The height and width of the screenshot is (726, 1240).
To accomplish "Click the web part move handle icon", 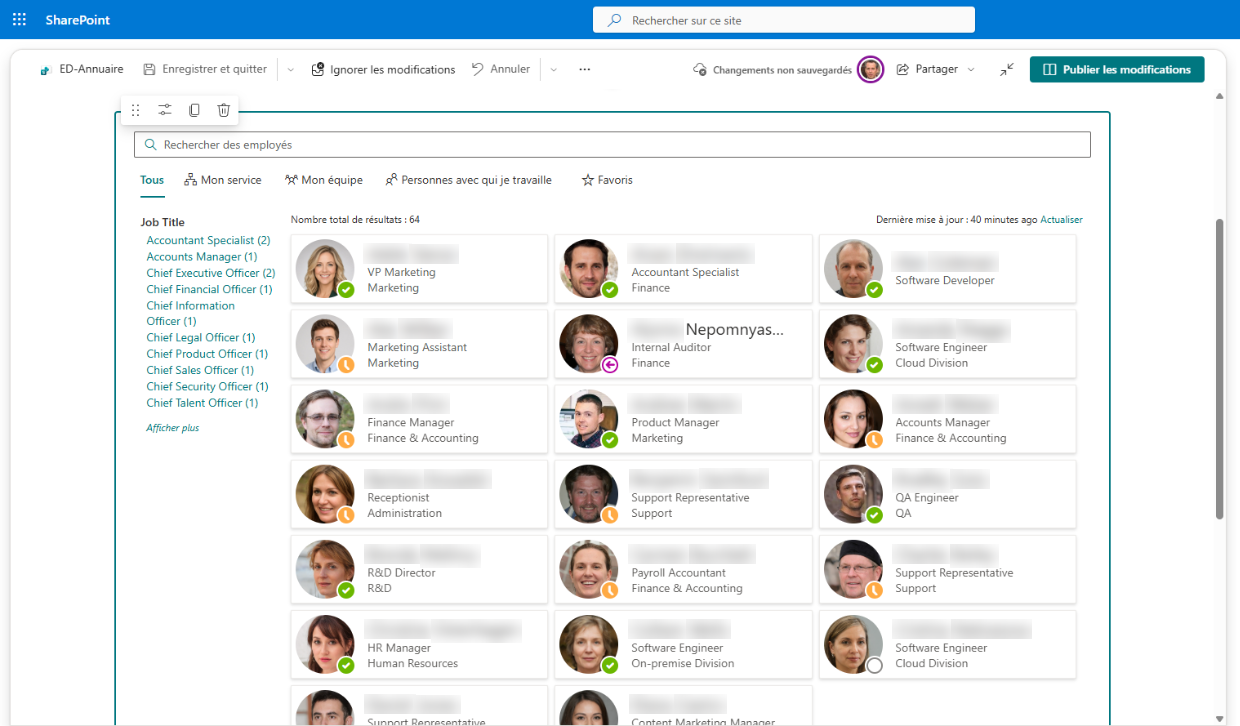I will pyautogui.click(x=136, y=110).
